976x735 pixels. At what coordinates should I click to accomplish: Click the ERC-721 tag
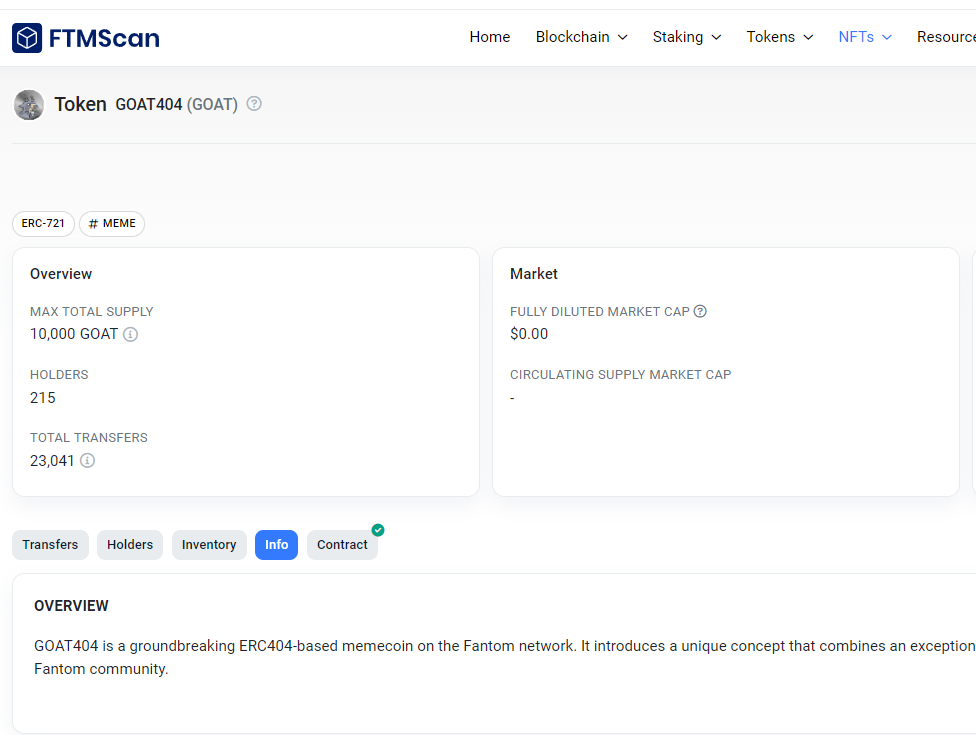(x=43, y=224)
